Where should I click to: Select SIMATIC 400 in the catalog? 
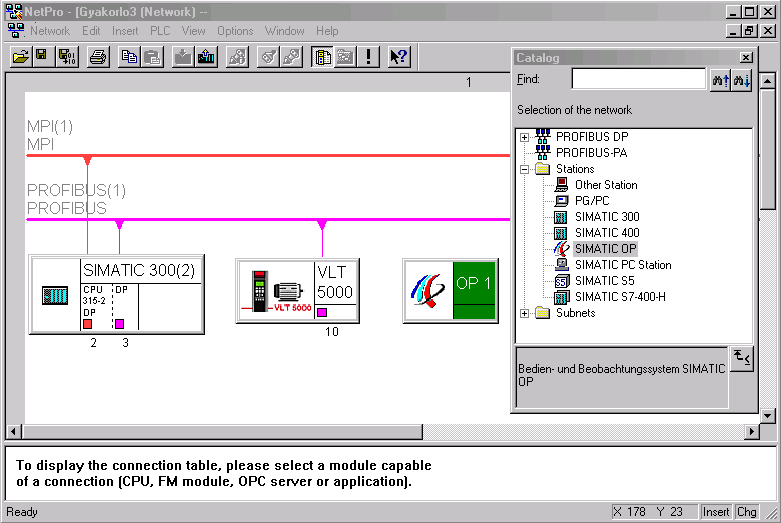click(607, 233)
